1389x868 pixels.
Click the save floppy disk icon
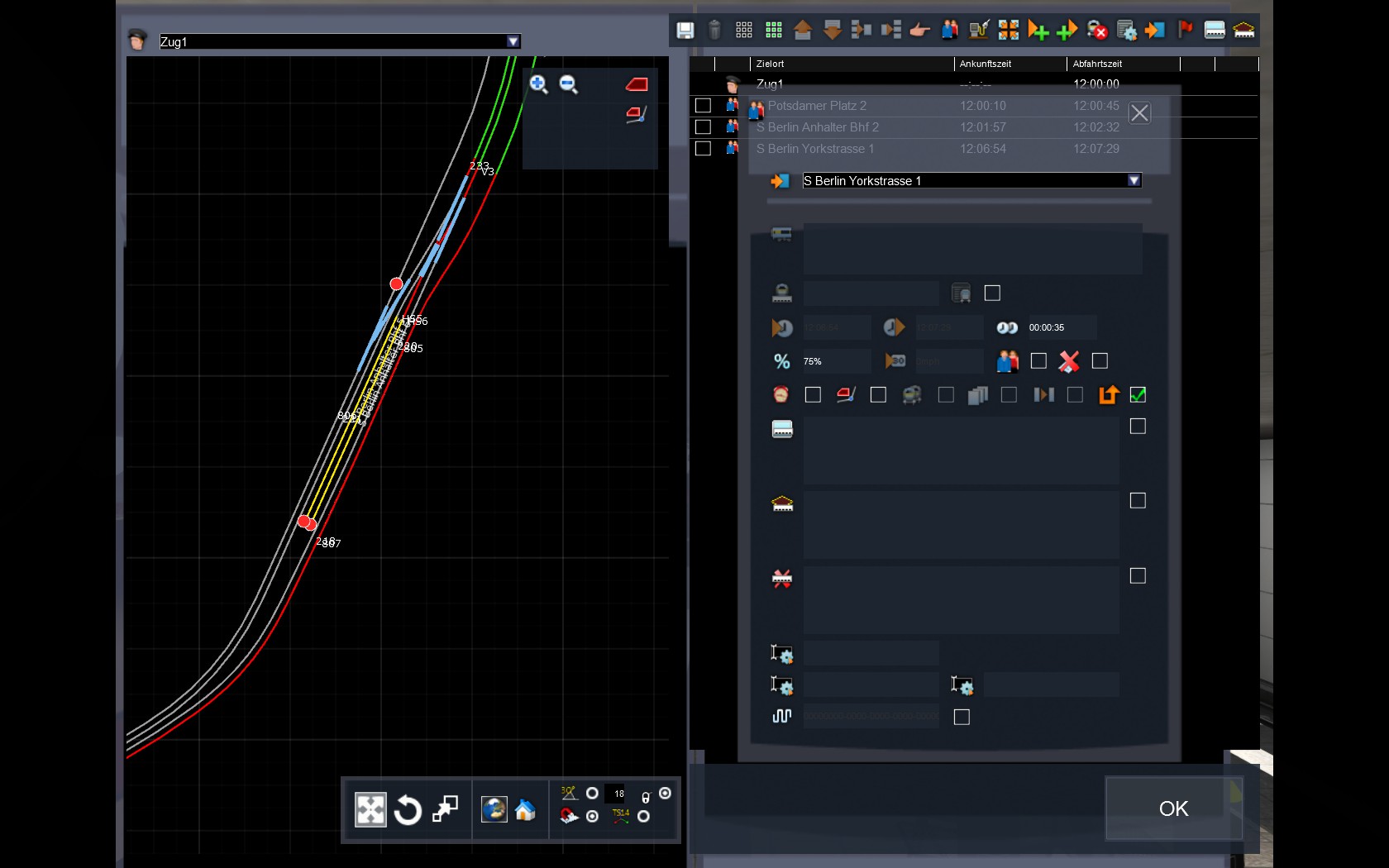coord(685,31)
